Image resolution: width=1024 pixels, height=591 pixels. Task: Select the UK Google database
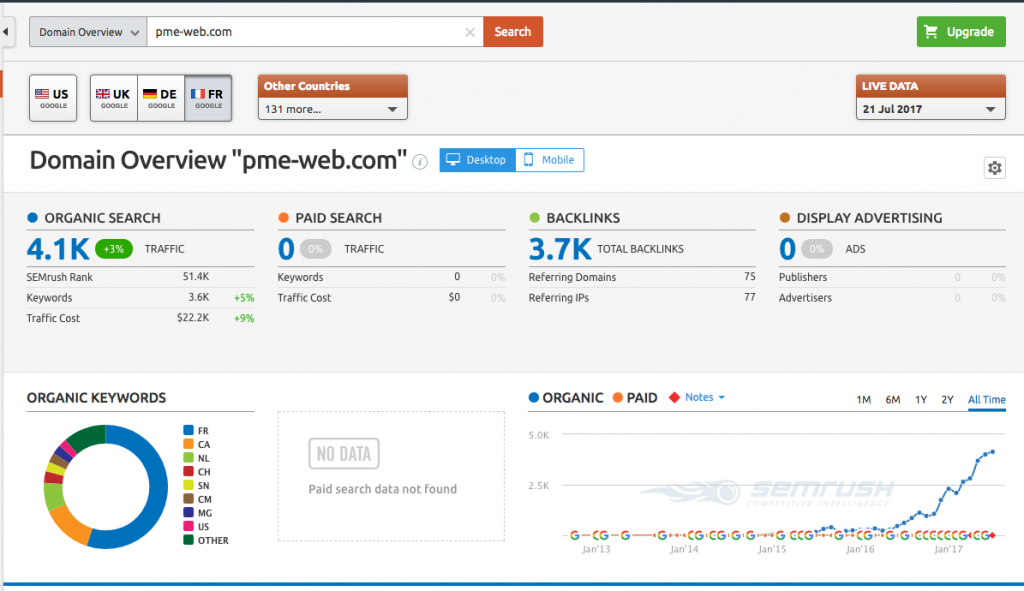(x=114, y=98)
